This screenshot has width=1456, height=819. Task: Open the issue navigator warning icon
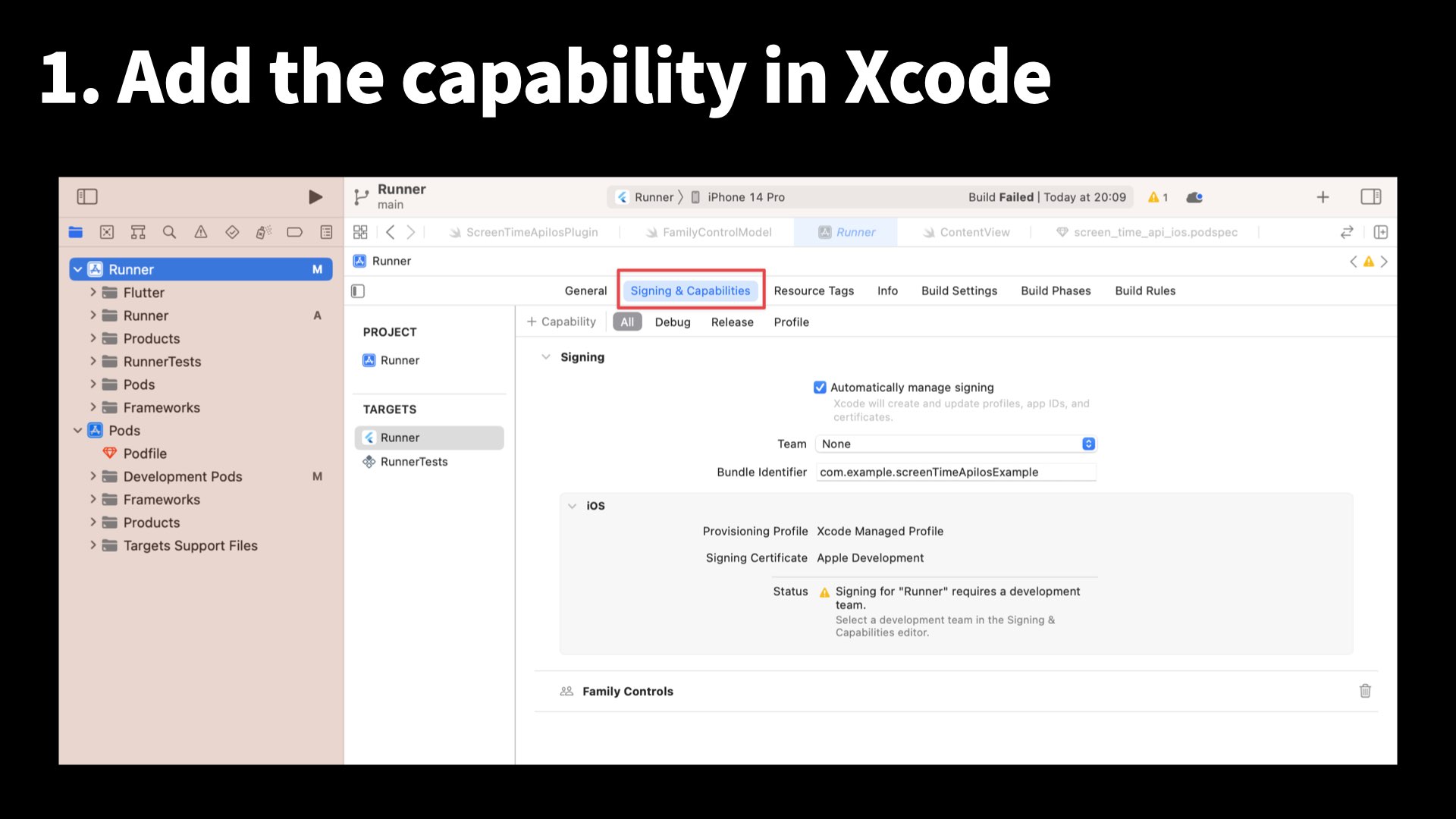200,232
